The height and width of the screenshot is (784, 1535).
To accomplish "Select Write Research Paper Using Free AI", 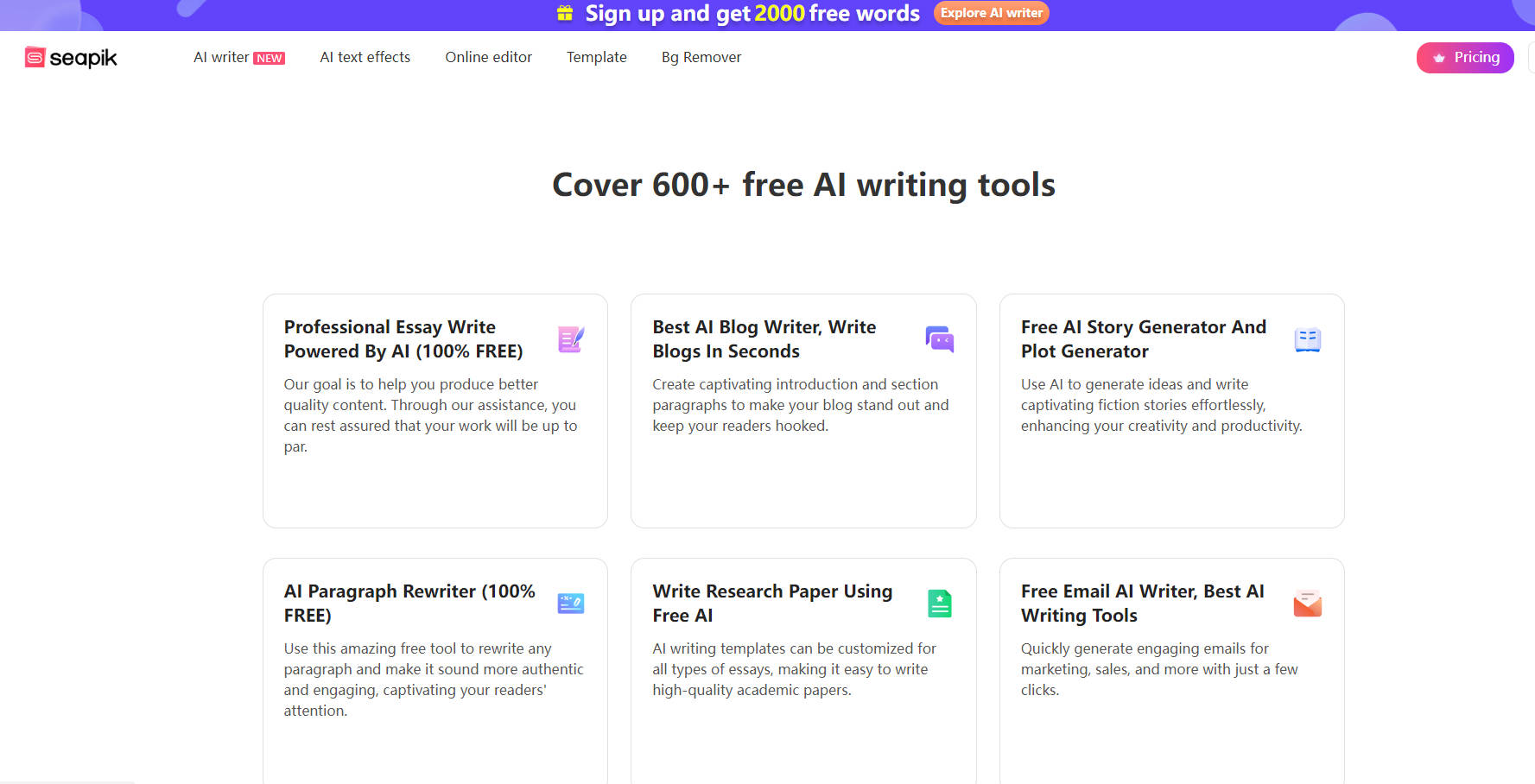I will pos(771,603).
